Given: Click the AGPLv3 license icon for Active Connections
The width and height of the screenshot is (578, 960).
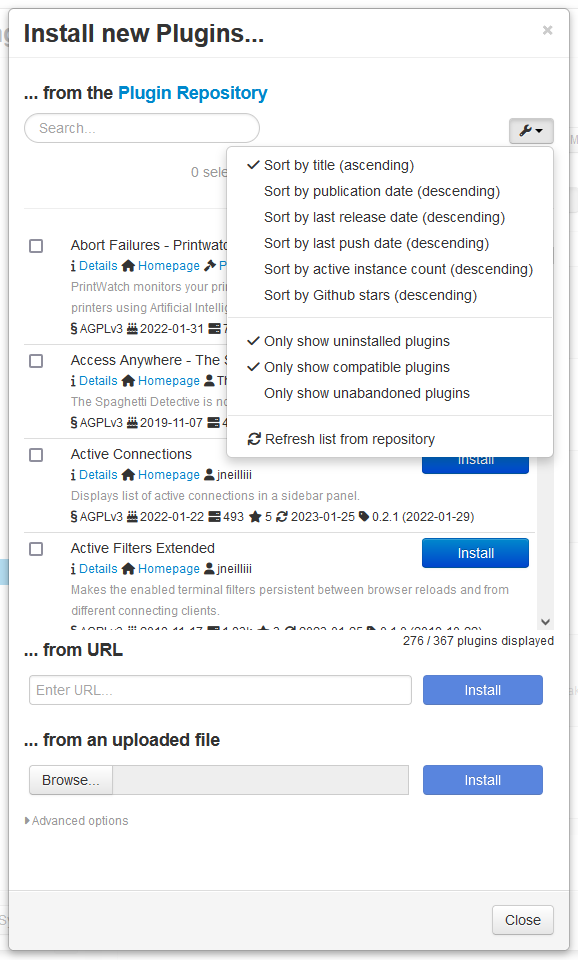Looking at the screenshot, I should (x=73, y=516).
